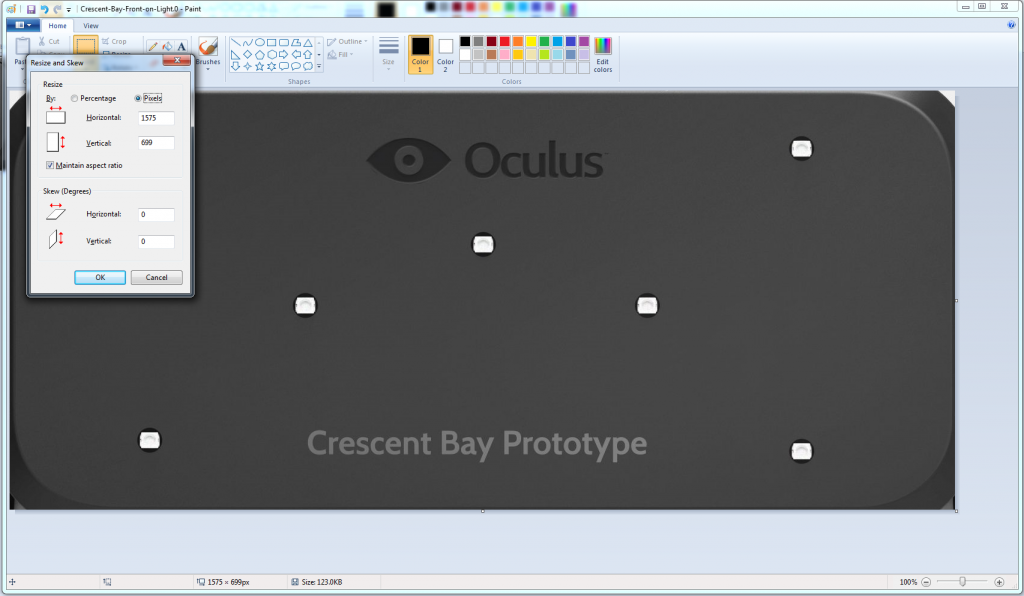The width and height of the screenshot is (1024, 596).
Task: Click Cancel in Resize and Skew dialog
Action: point(157,277)
